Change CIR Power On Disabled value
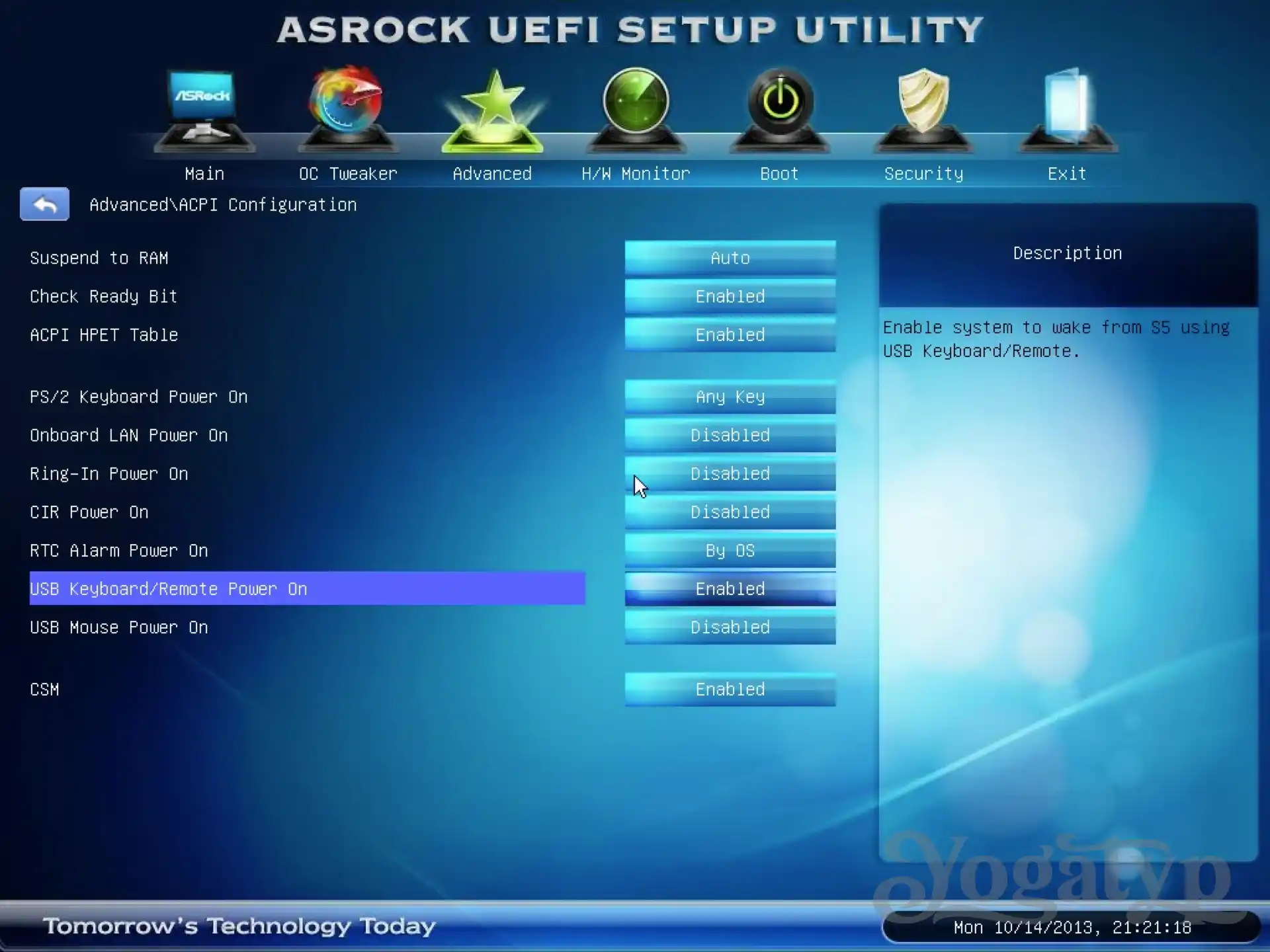This screenshot has width=1270, height=952. click(x=730, y=512)
